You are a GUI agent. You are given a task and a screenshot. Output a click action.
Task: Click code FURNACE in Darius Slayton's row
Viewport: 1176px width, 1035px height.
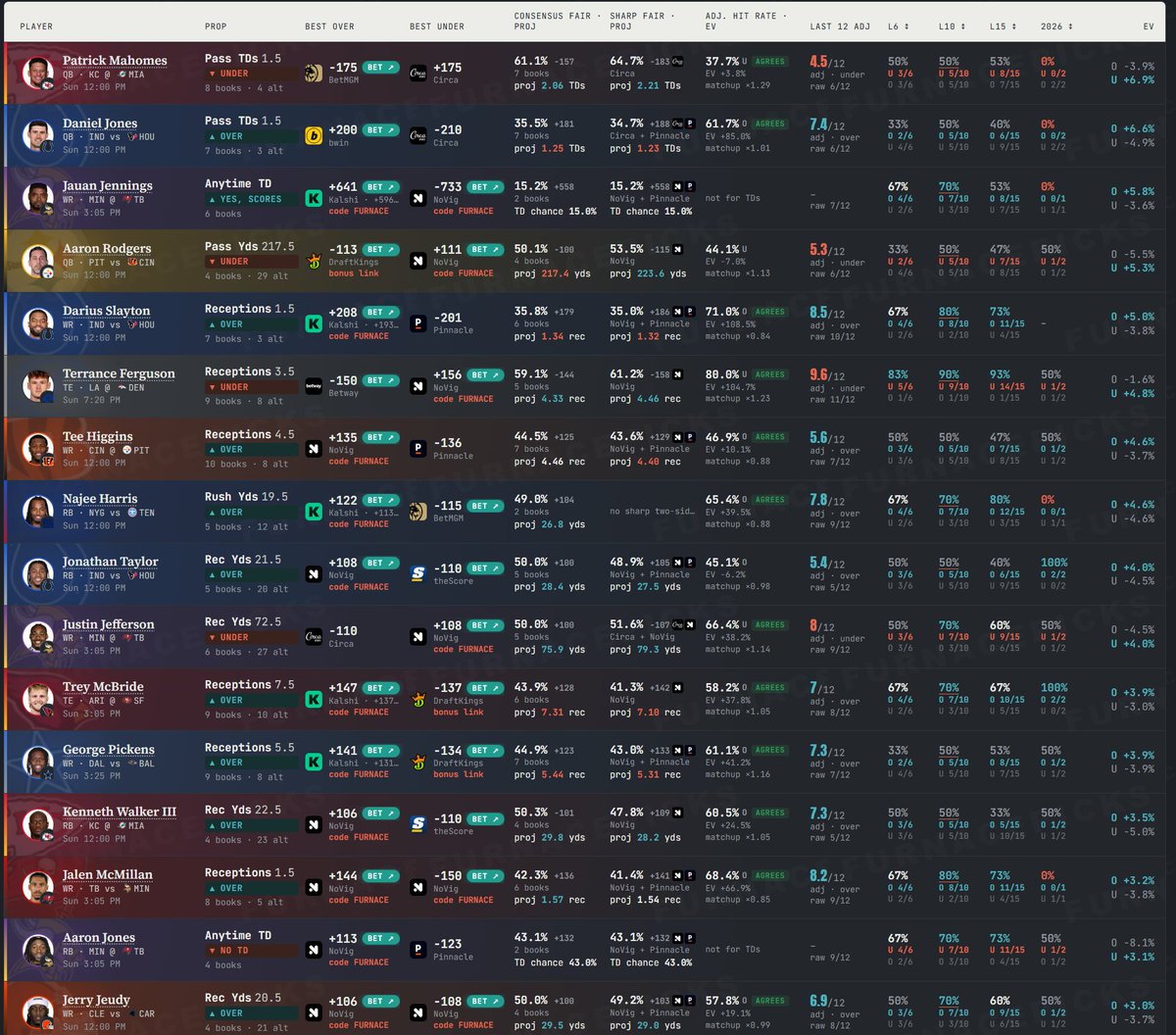click(359, 336)
